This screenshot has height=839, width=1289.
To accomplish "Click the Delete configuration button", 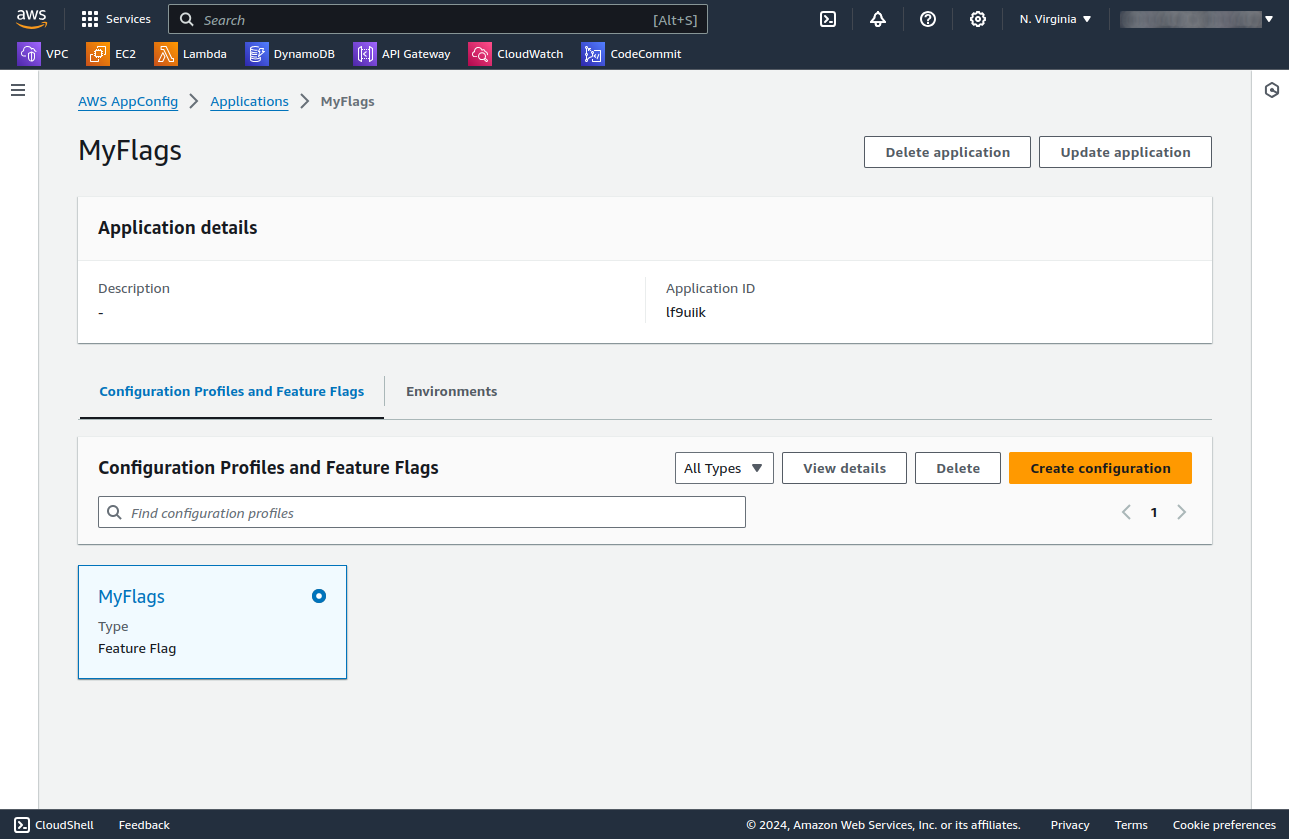I will point(958,468).
